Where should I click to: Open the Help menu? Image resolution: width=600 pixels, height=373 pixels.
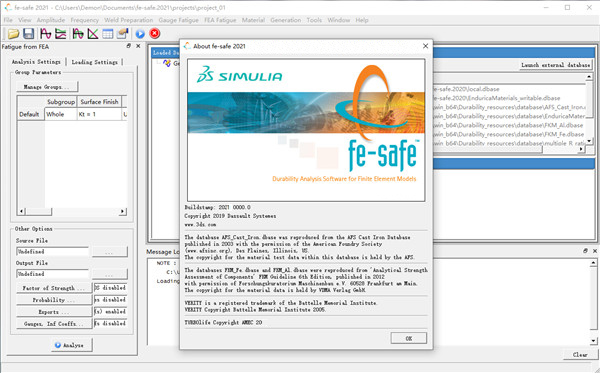[x=362, y=20]
